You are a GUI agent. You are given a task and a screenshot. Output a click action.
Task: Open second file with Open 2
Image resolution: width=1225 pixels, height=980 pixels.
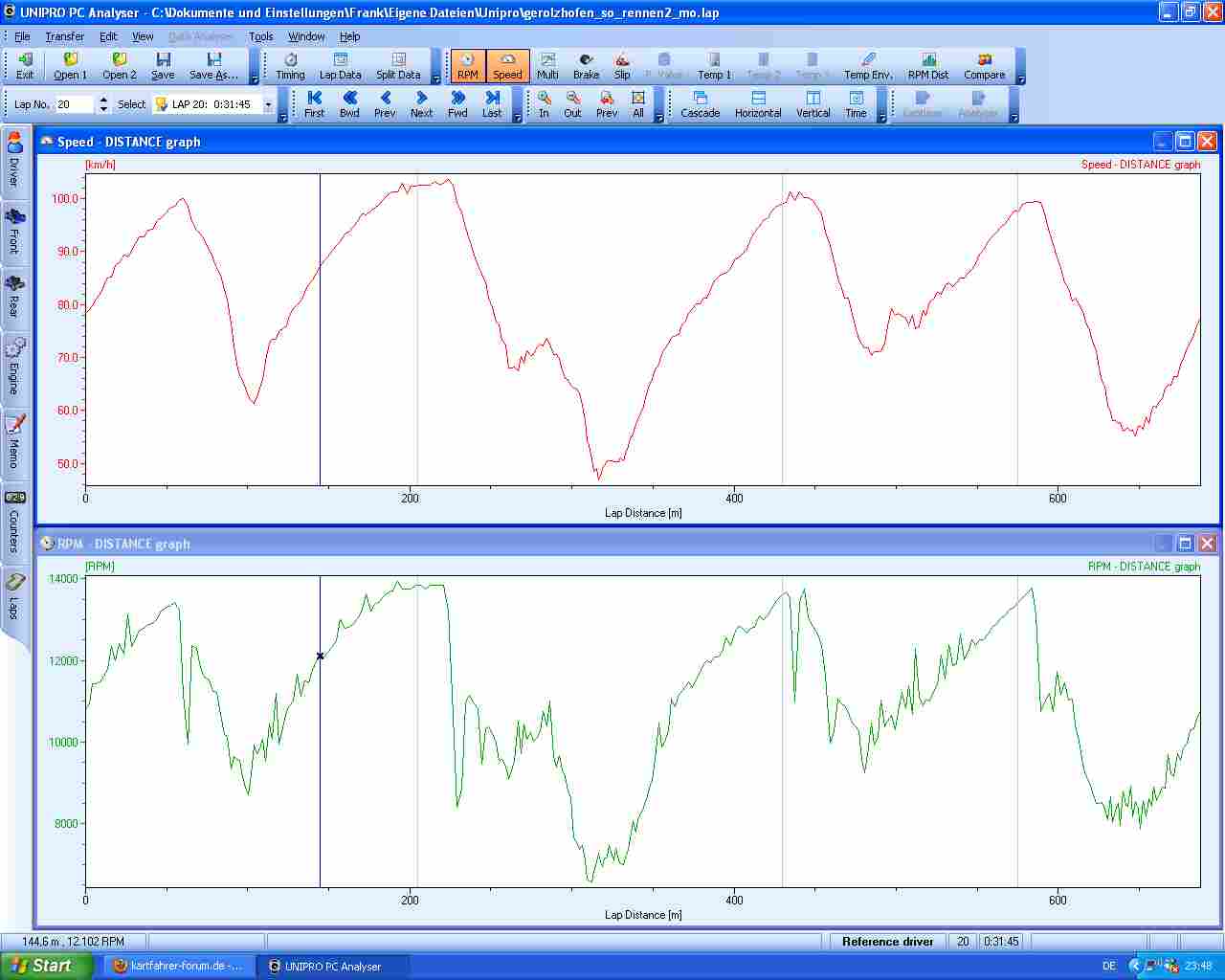click(x=120, y=66)
